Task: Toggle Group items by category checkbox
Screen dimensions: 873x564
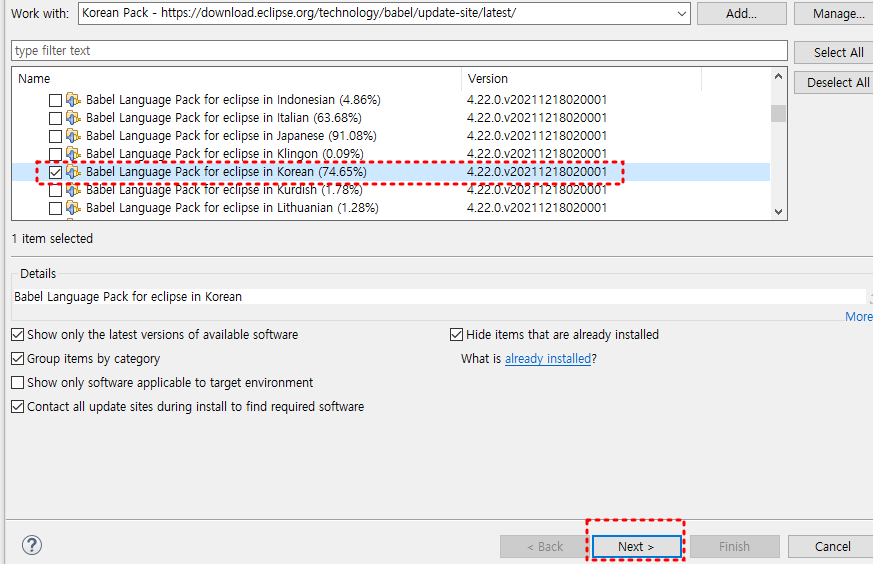Action: tap(18, 359)
